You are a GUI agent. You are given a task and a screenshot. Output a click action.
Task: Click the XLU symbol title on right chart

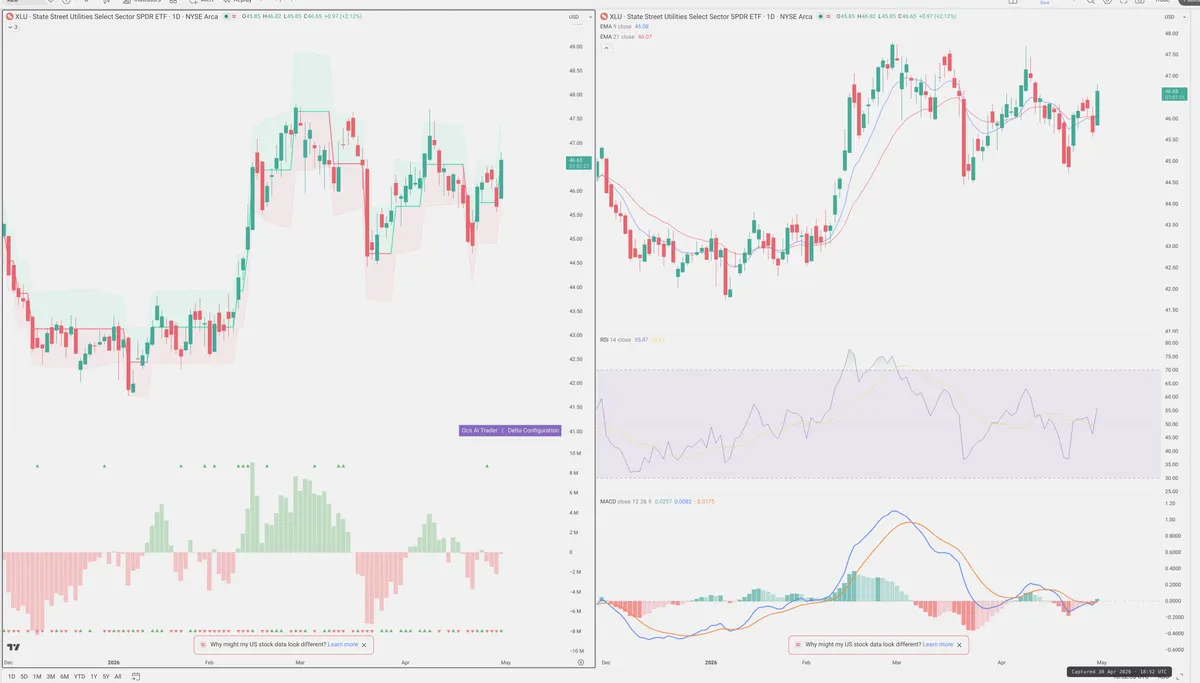[711, 17]
